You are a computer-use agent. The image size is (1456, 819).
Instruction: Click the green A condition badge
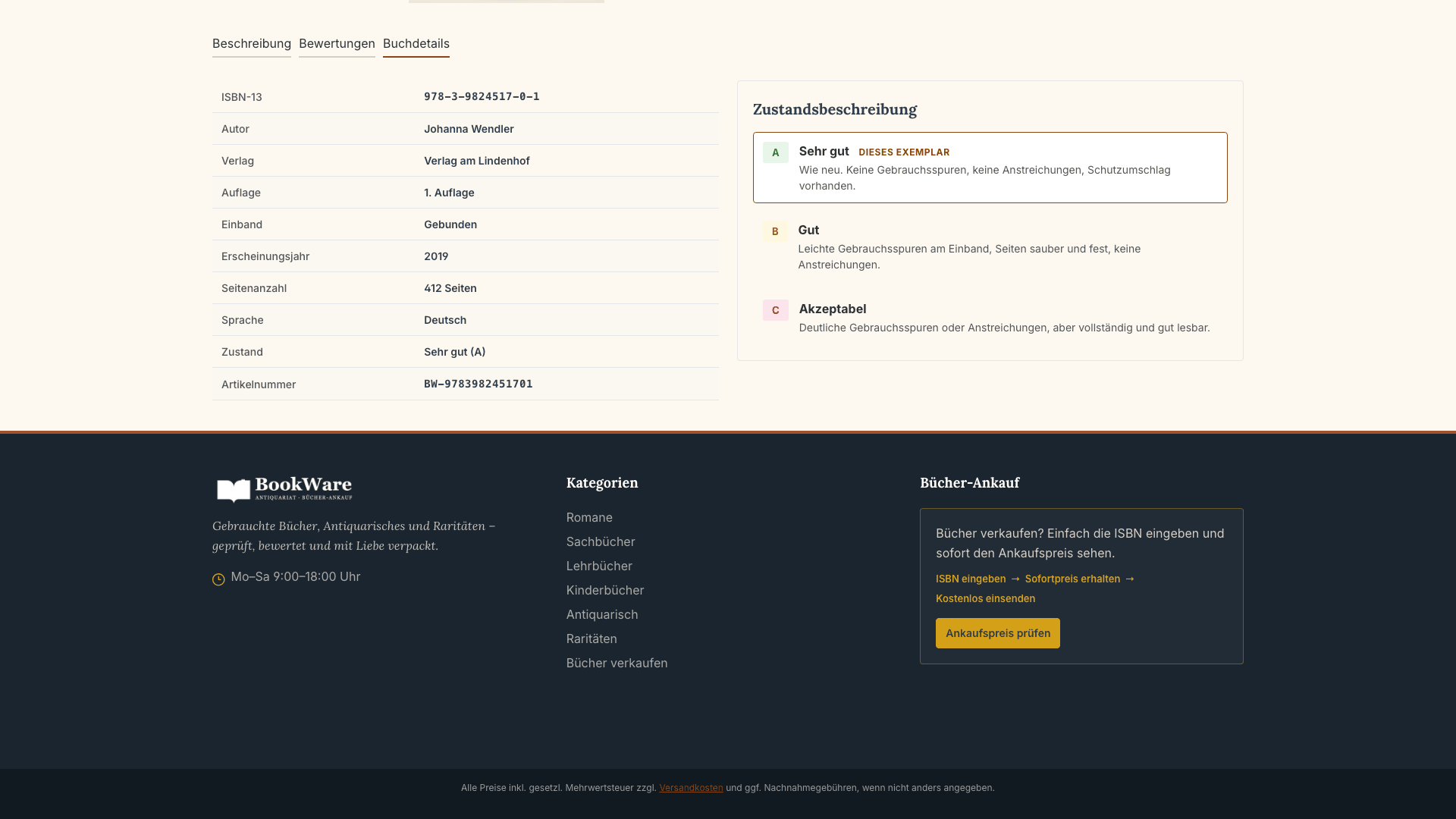(x=775, y=152)
